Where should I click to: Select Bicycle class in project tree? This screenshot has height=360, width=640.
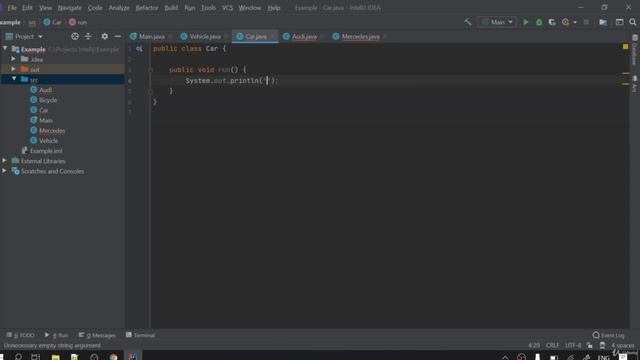click(48, 100)
